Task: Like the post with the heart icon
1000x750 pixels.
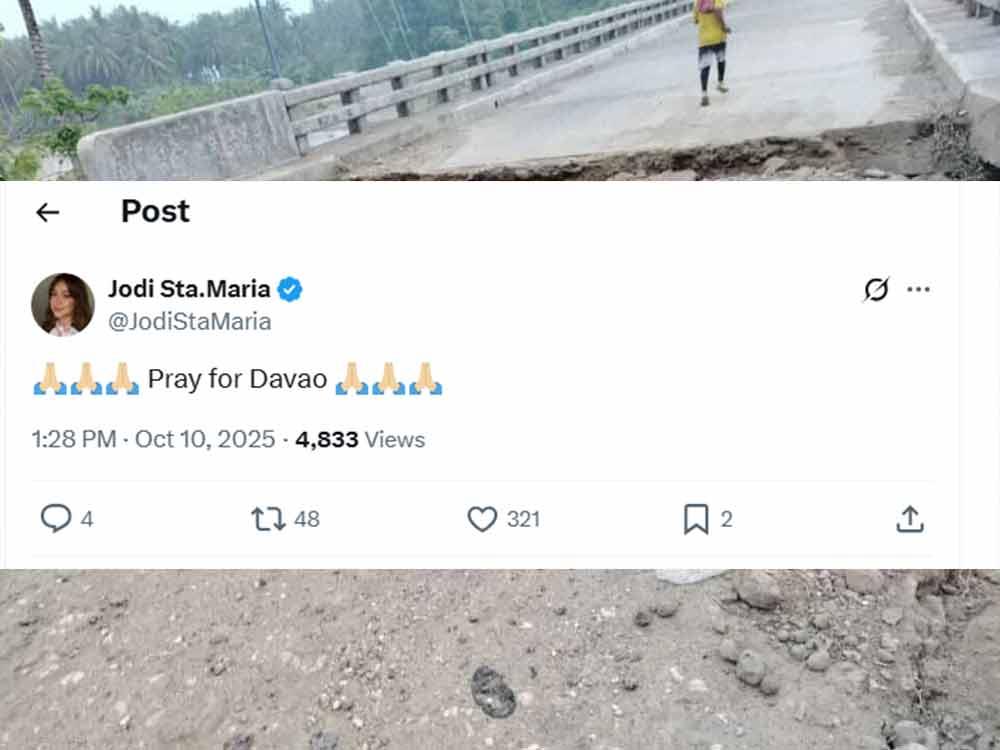Action: tap(482, 519)
